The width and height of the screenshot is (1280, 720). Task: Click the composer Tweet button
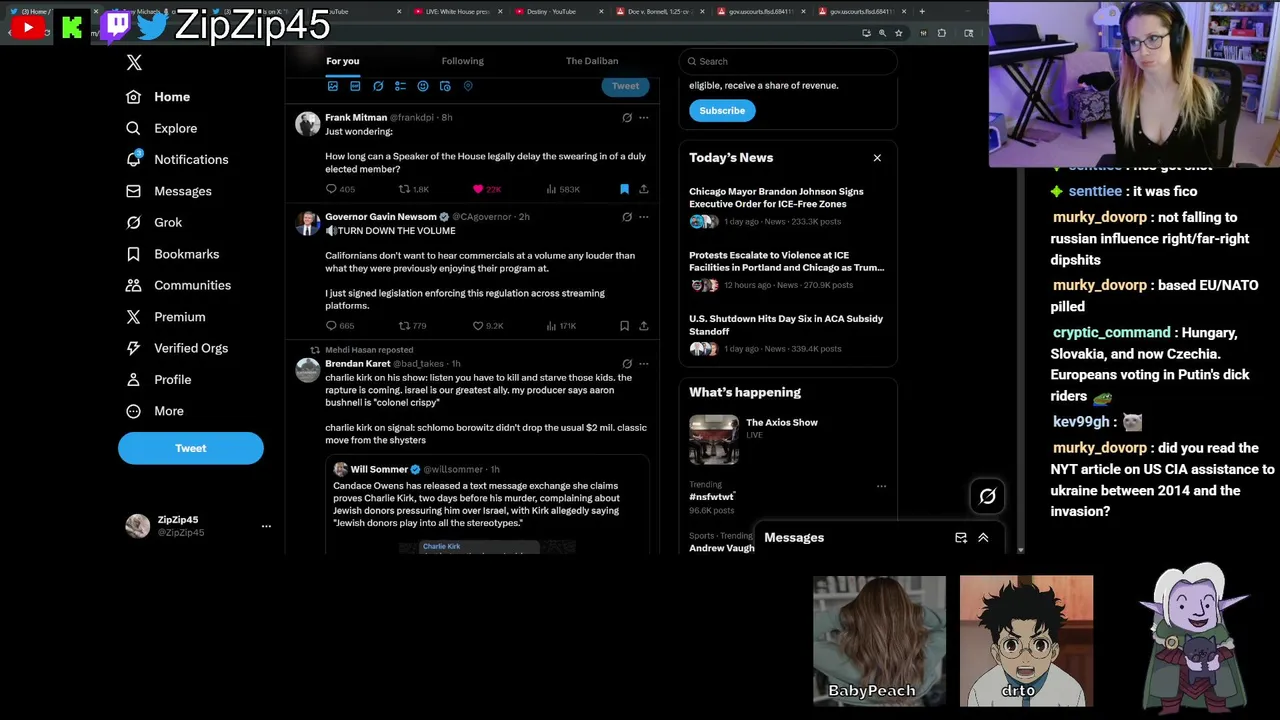point(625,86)
